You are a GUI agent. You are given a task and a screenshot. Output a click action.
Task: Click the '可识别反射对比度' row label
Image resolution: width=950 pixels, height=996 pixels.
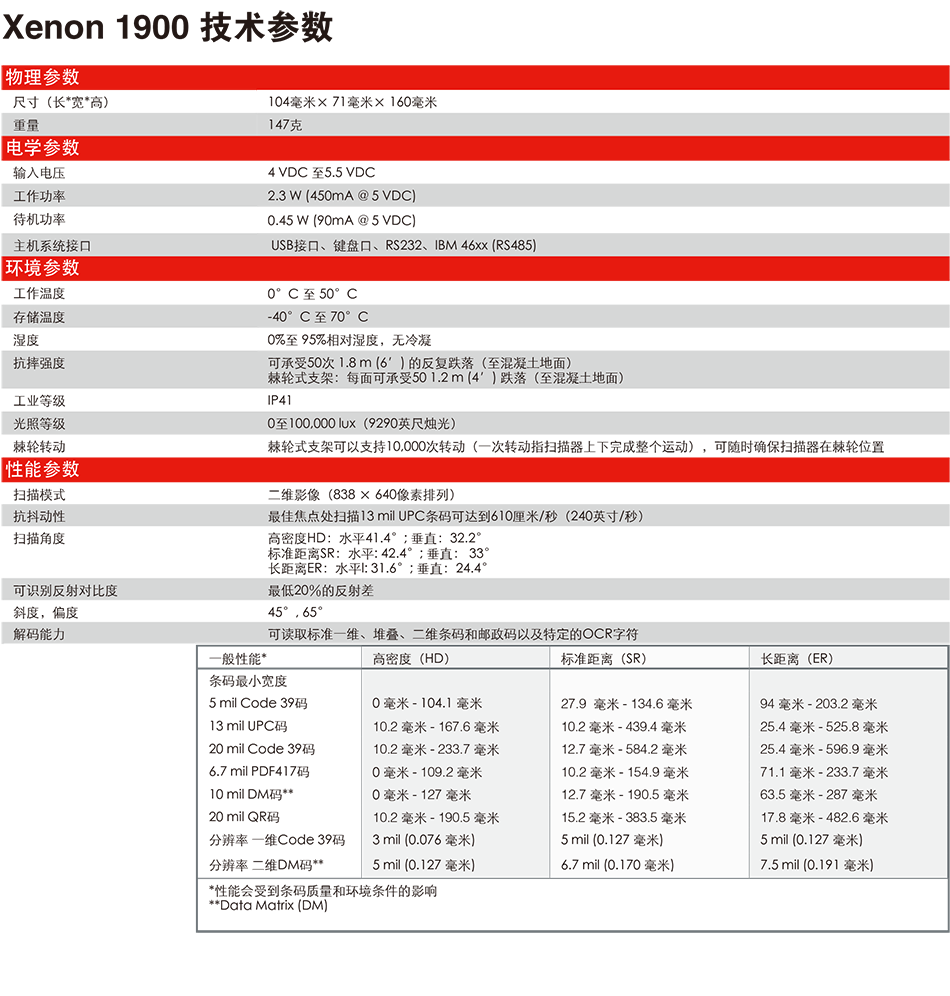click(x=65, y=591)
